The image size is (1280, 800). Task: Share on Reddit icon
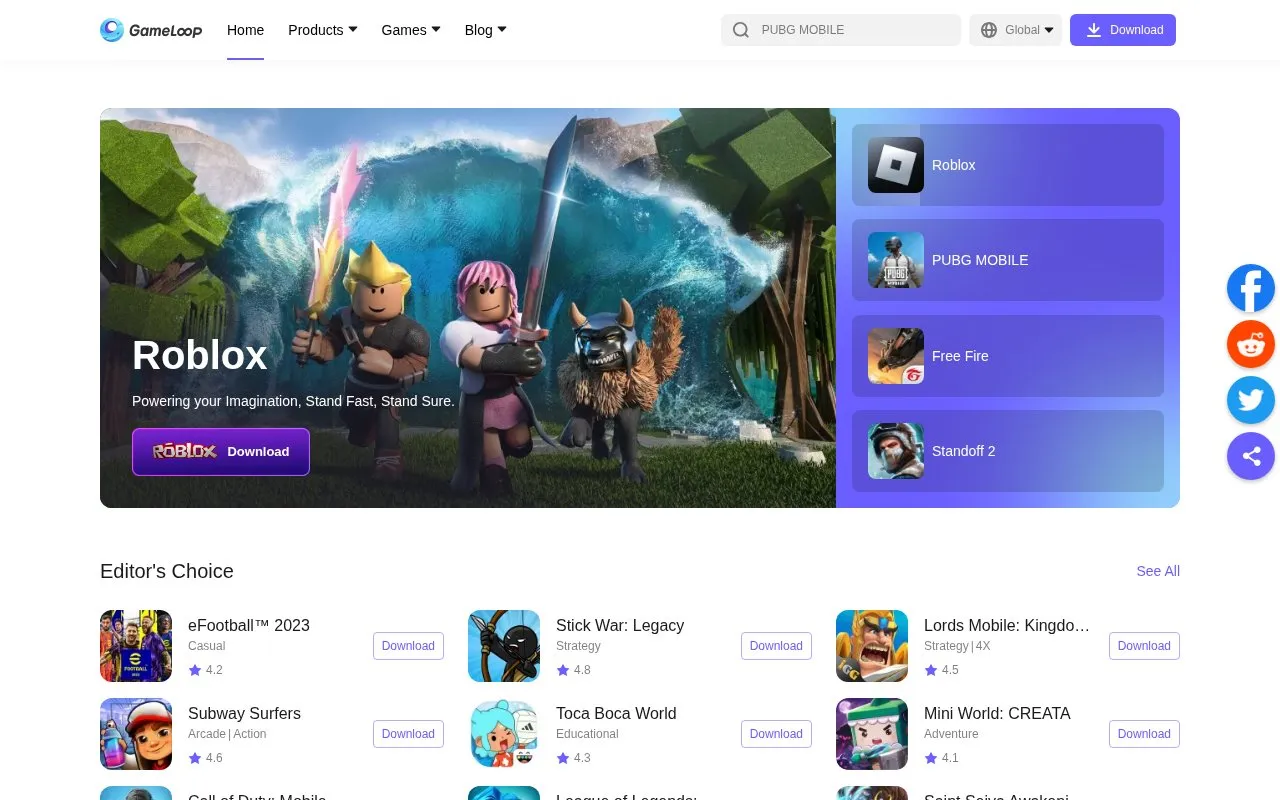1251,345
